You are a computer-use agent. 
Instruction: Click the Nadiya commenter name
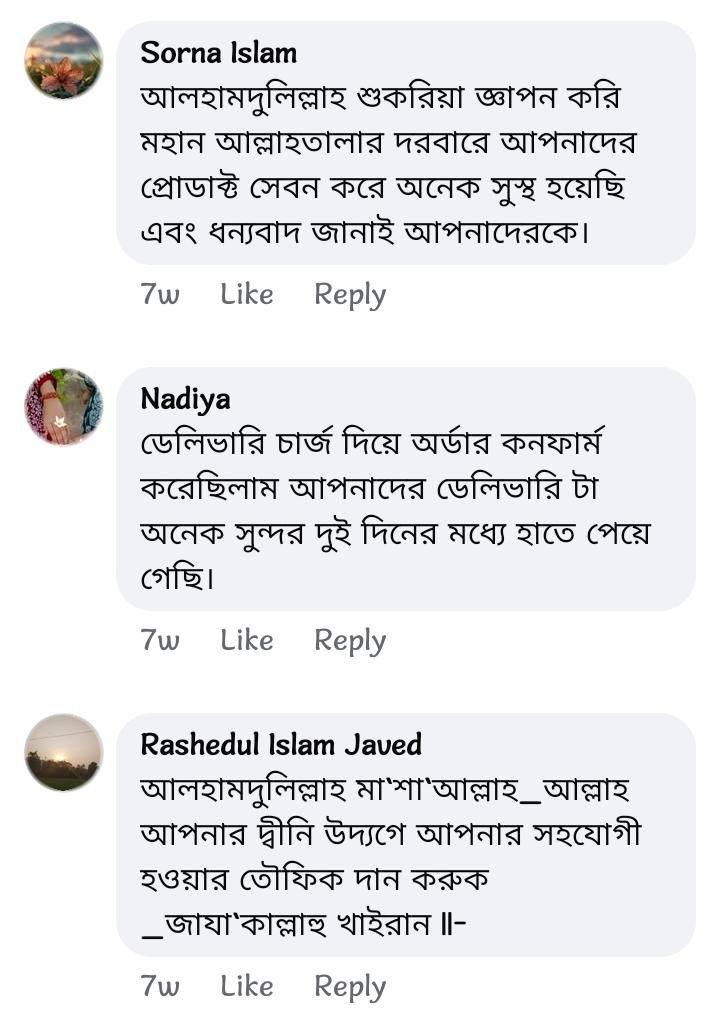185,398
